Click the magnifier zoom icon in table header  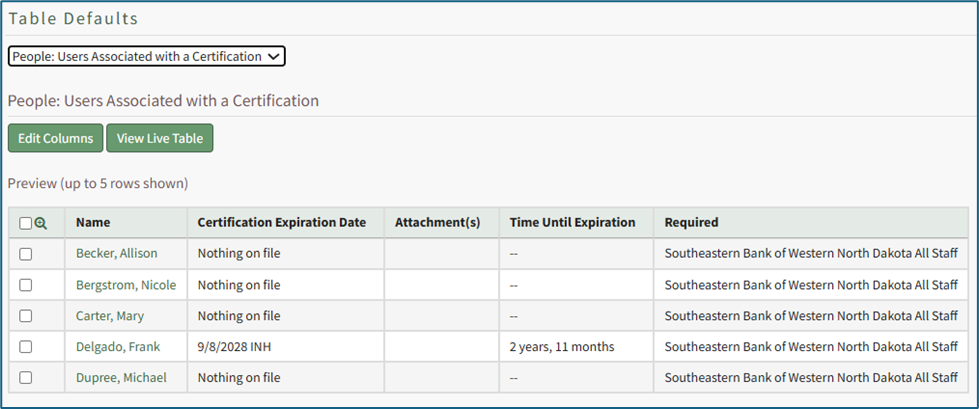coord(41,223)
